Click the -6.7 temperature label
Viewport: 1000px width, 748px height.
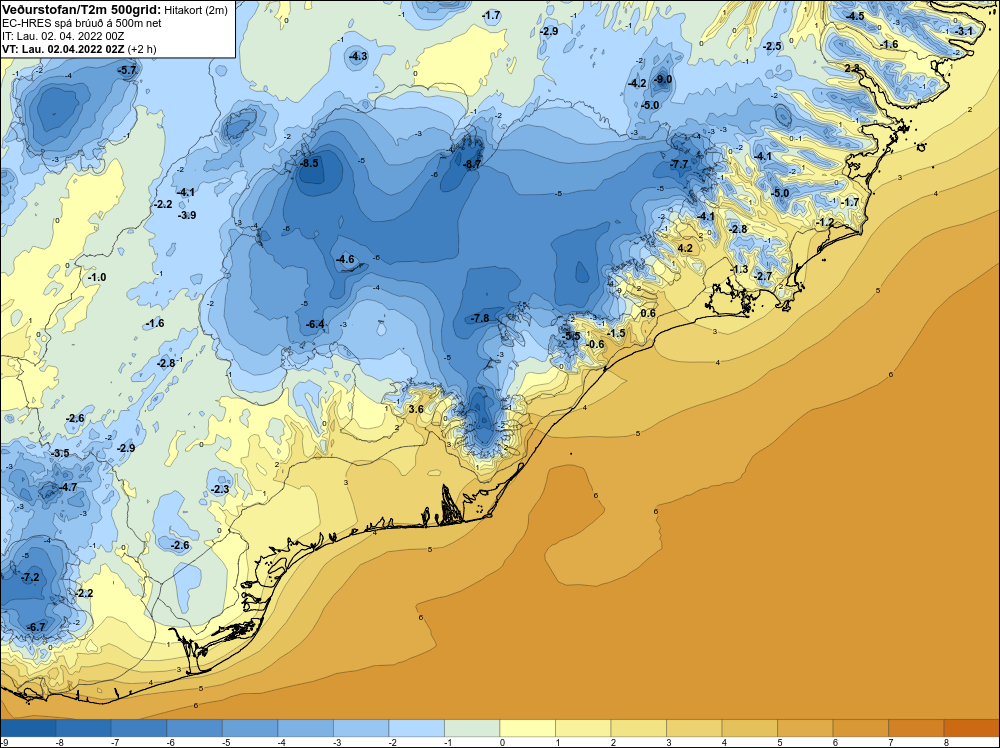(x=36, y=627)
